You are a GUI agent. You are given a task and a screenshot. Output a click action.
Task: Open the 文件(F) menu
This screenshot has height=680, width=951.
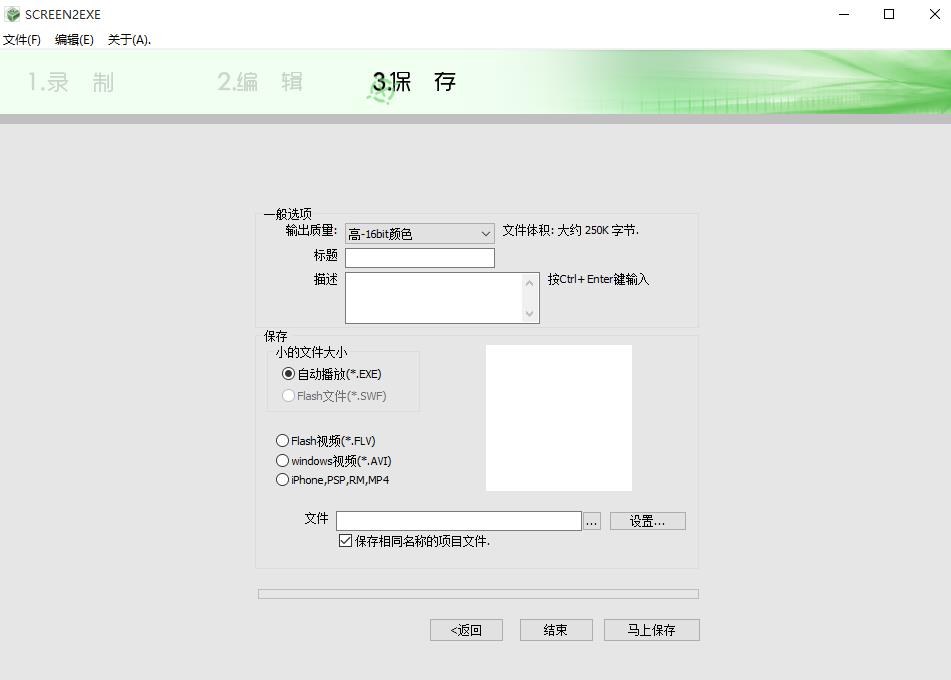(22, 40)
